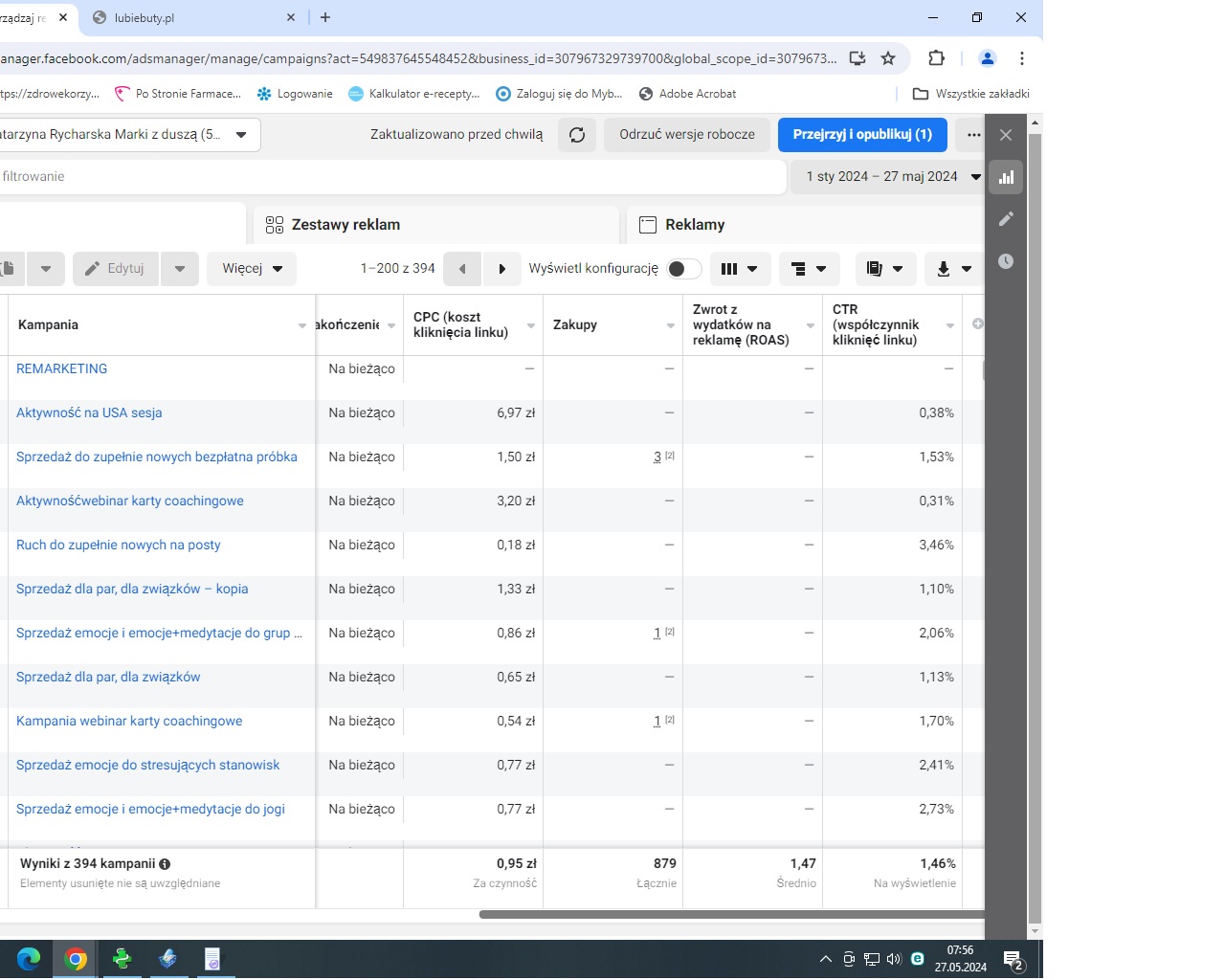Open Microsoft Edge from the taskbar
Viewport: 1225px width, 980px height.
click(29, 959)
